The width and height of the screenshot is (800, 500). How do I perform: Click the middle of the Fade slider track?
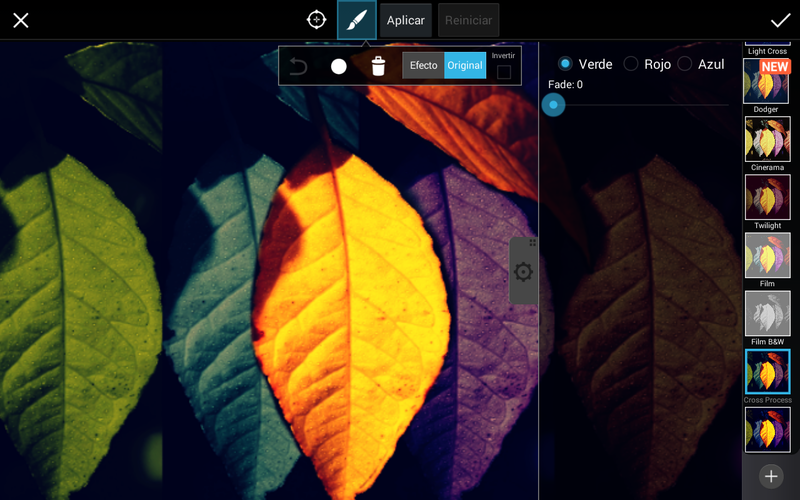click(641, 105)
